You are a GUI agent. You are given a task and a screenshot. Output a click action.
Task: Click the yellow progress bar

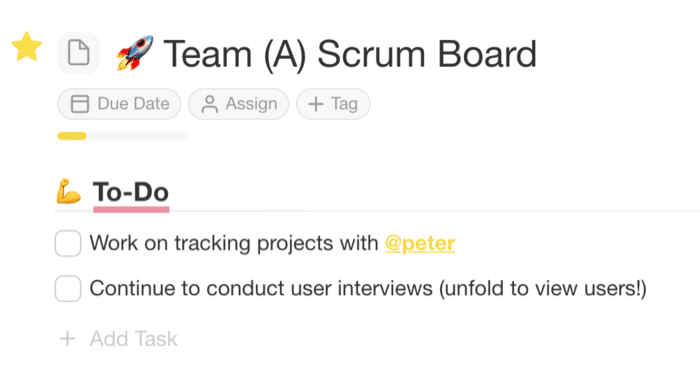tap(72, 136)
